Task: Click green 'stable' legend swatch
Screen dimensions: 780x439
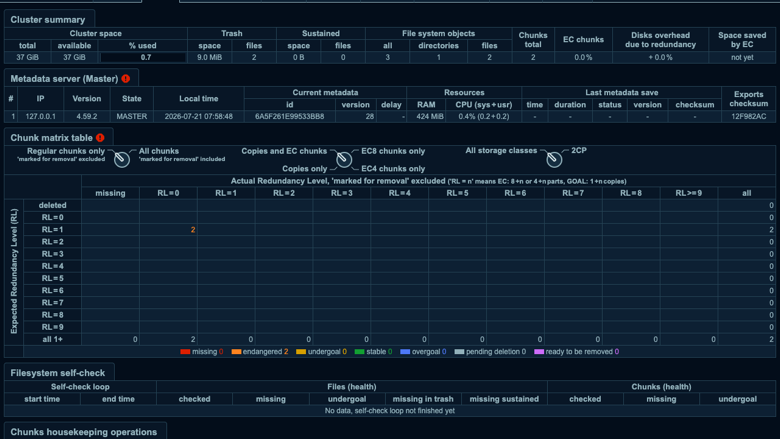Action: [360, 351]
